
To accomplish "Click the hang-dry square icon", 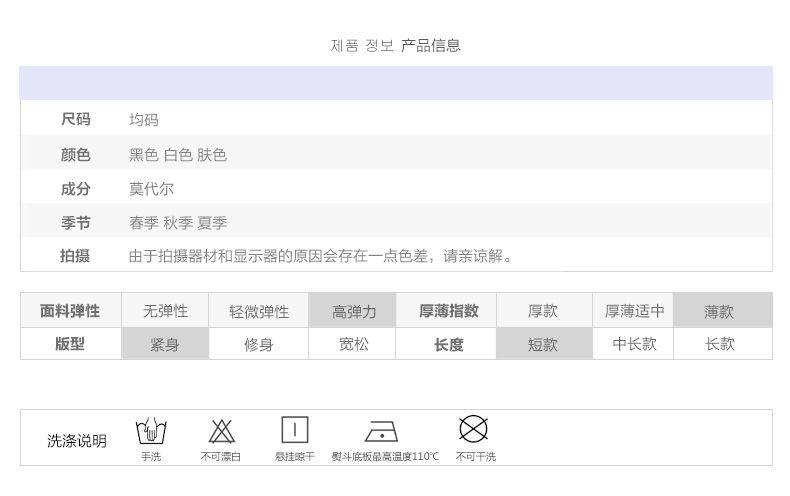I will coord(295,429).
